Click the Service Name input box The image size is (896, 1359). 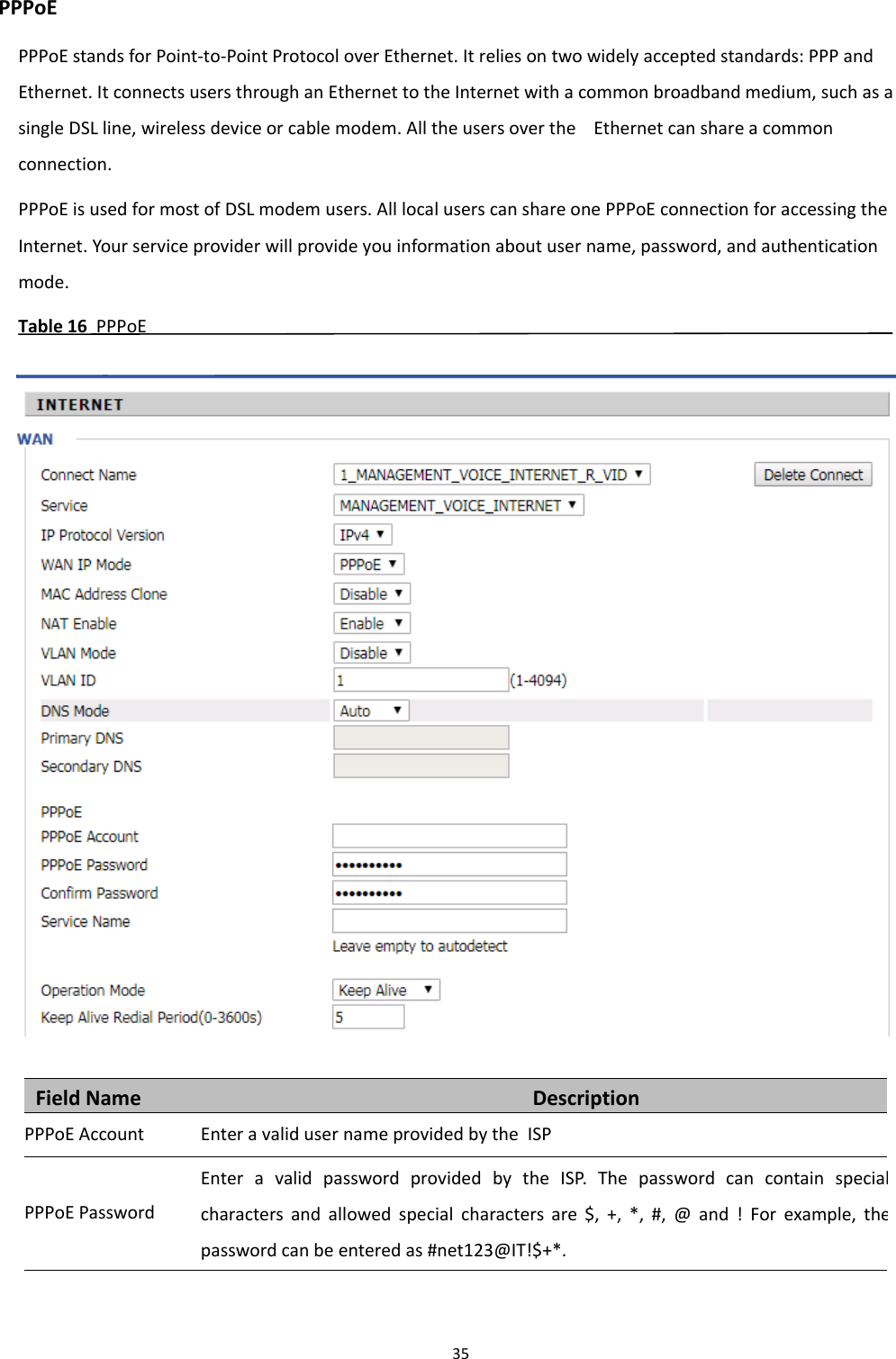click(x=448, y=920)
